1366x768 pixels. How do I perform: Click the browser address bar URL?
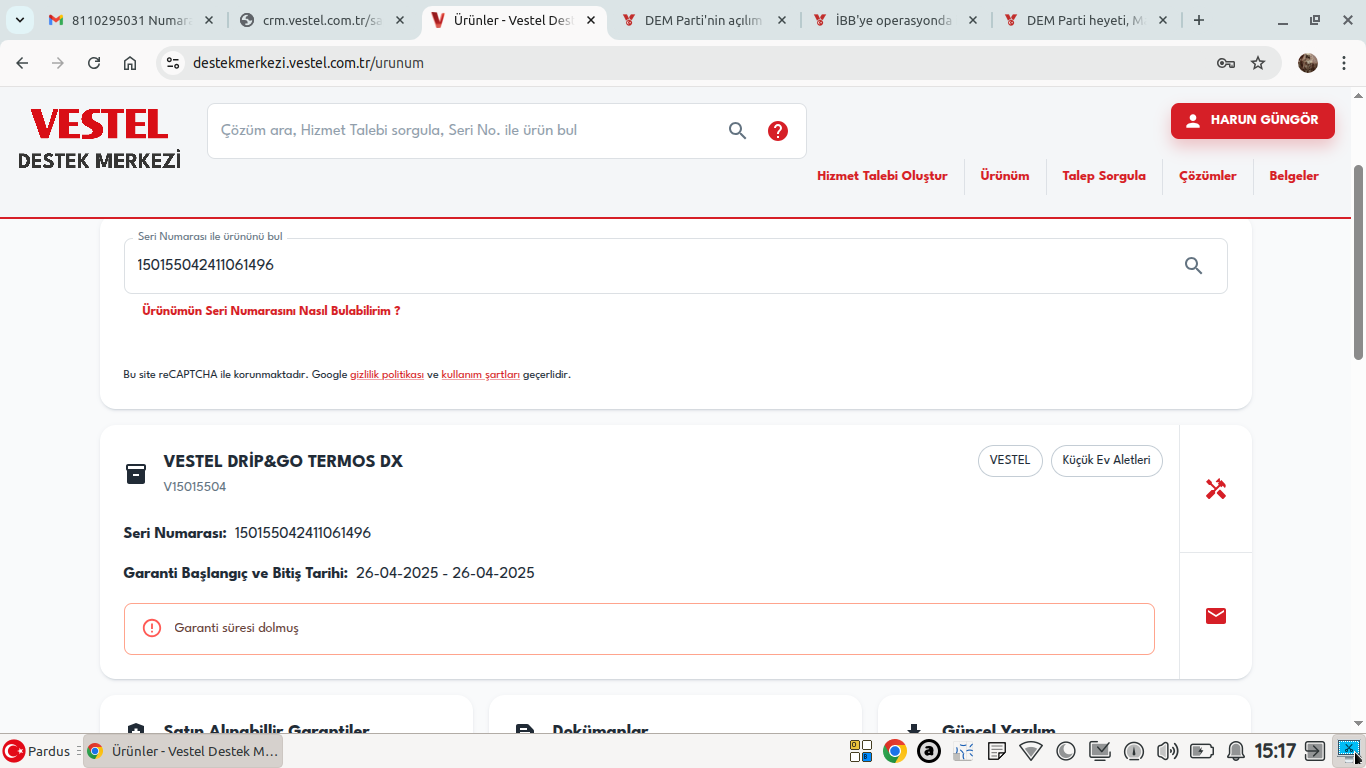point(308,63)
